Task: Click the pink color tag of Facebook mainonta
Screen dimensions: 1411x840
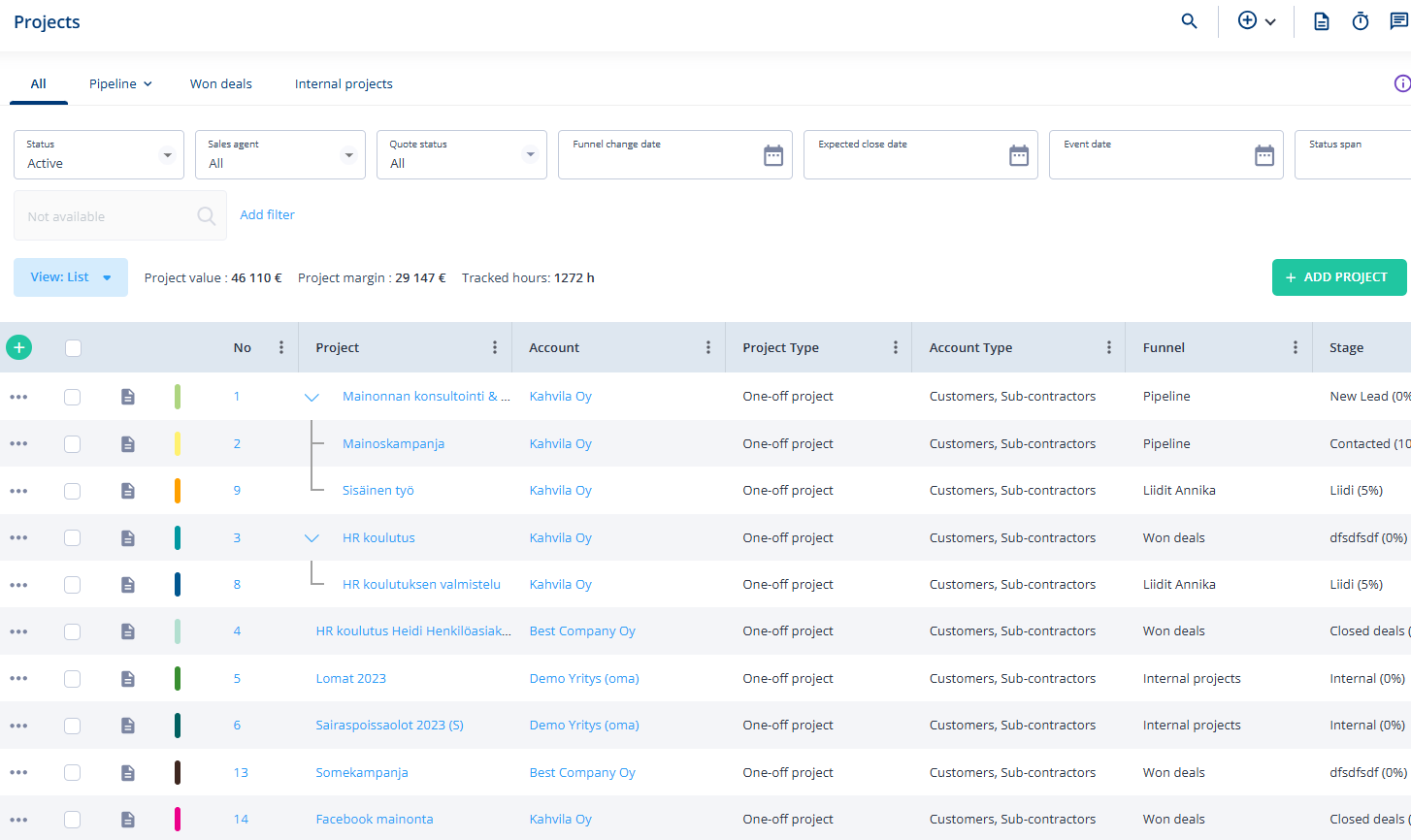Action: click(178, 820)
